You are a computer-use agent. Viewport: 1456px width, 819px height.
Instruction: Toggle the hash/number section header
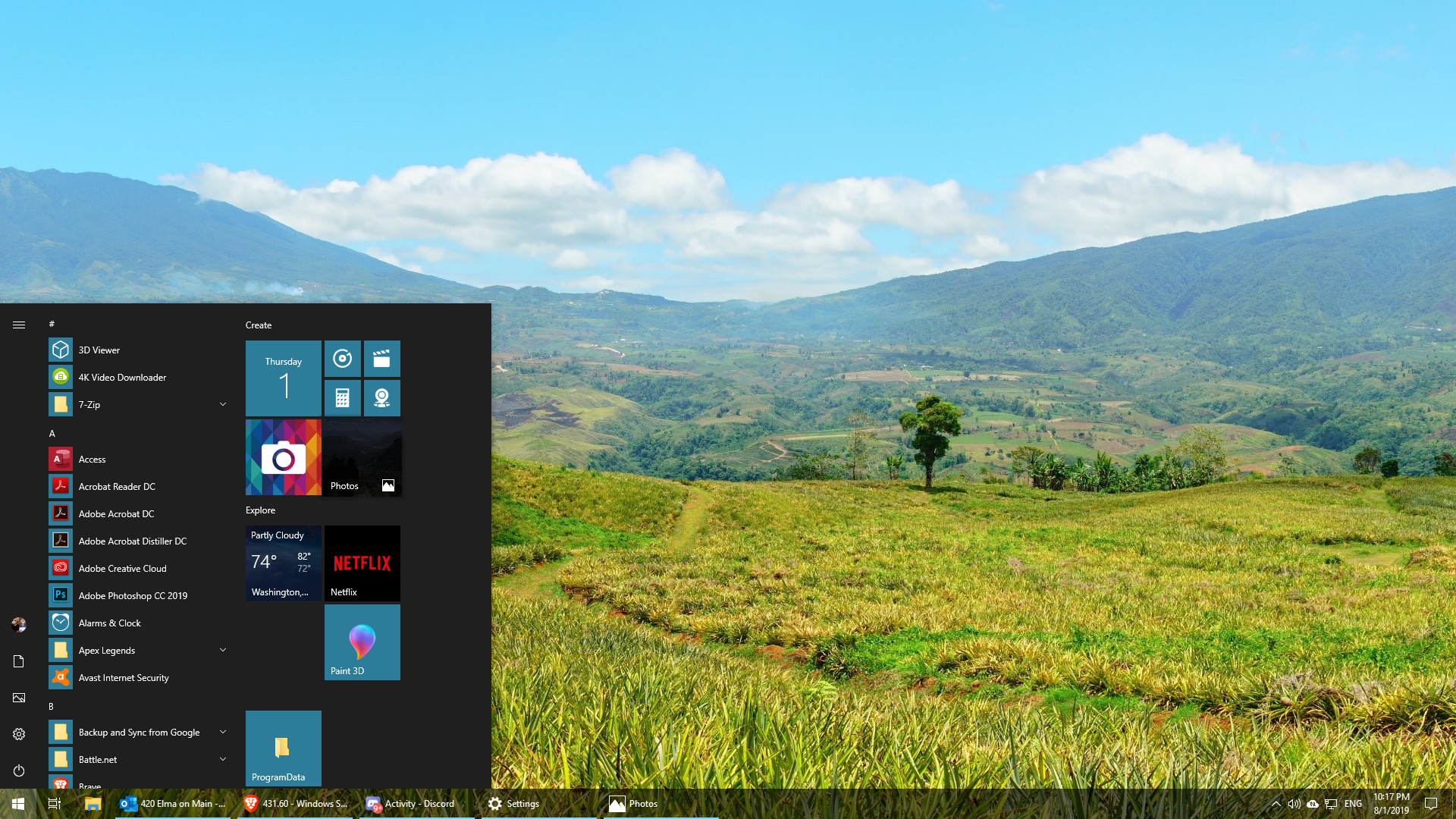tap(52, 323)
